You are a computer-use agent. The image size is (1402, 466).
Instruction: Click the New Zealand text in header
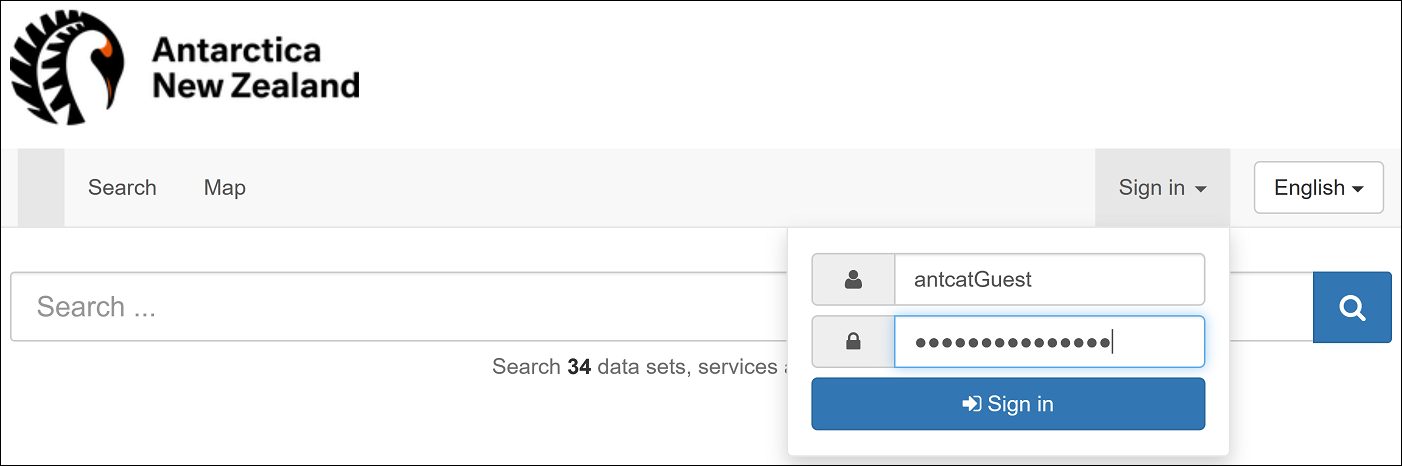point(255,86)
